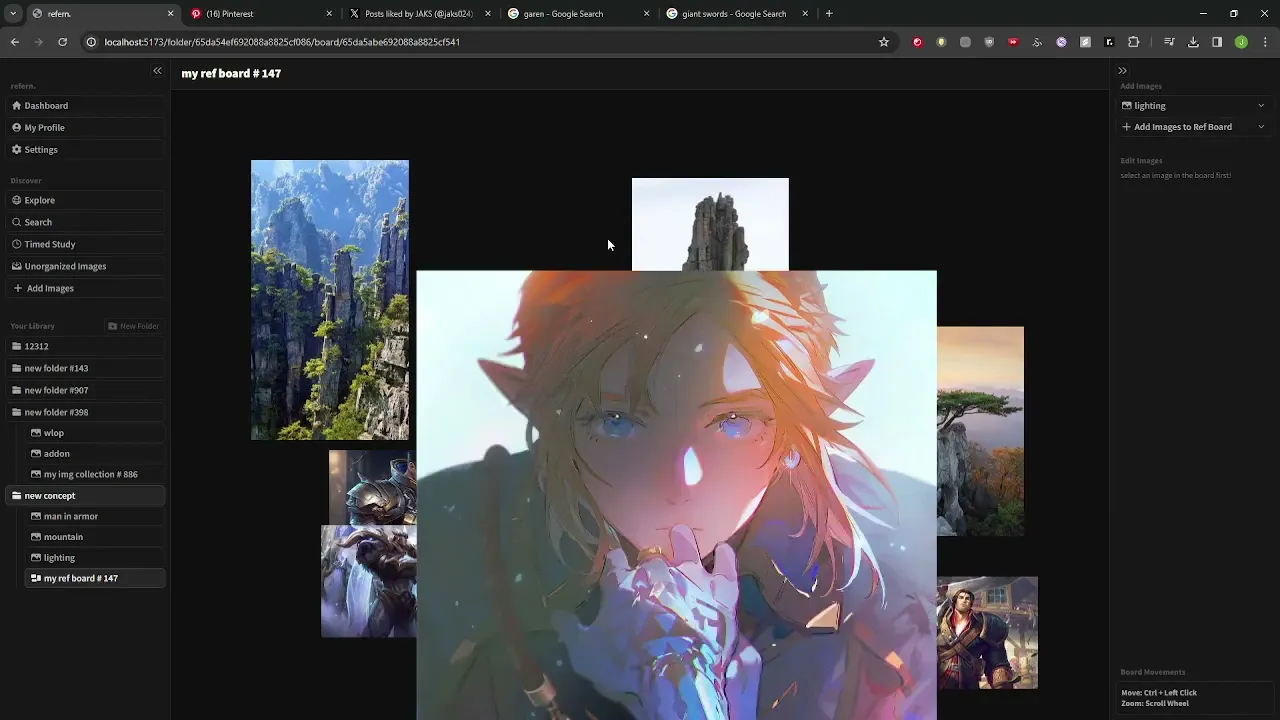Expand Add Images to Ref Board dropdown
Image resolution: width=1280 pixels, height=720 pixels.
pyautogui.click(x=1194, y=127)
